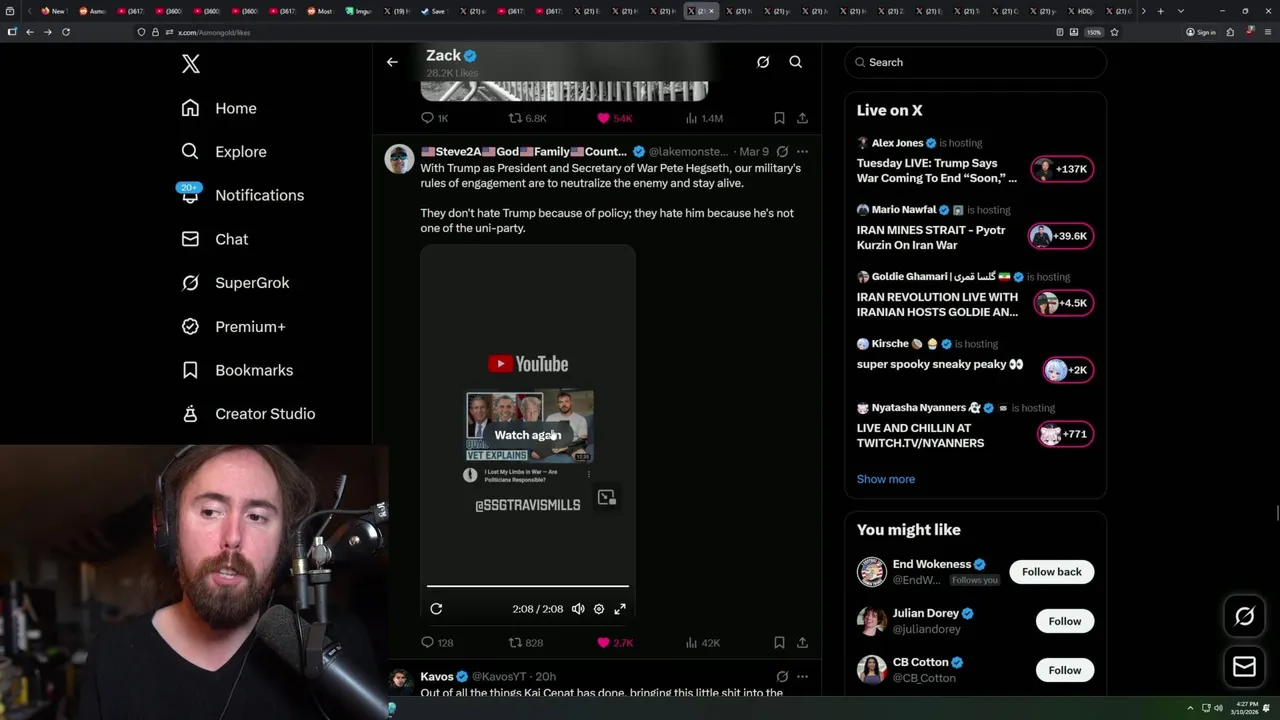The image size is (1280, 720).
Task: Open more options on Kavos post
Action: (x=802, y=677)
